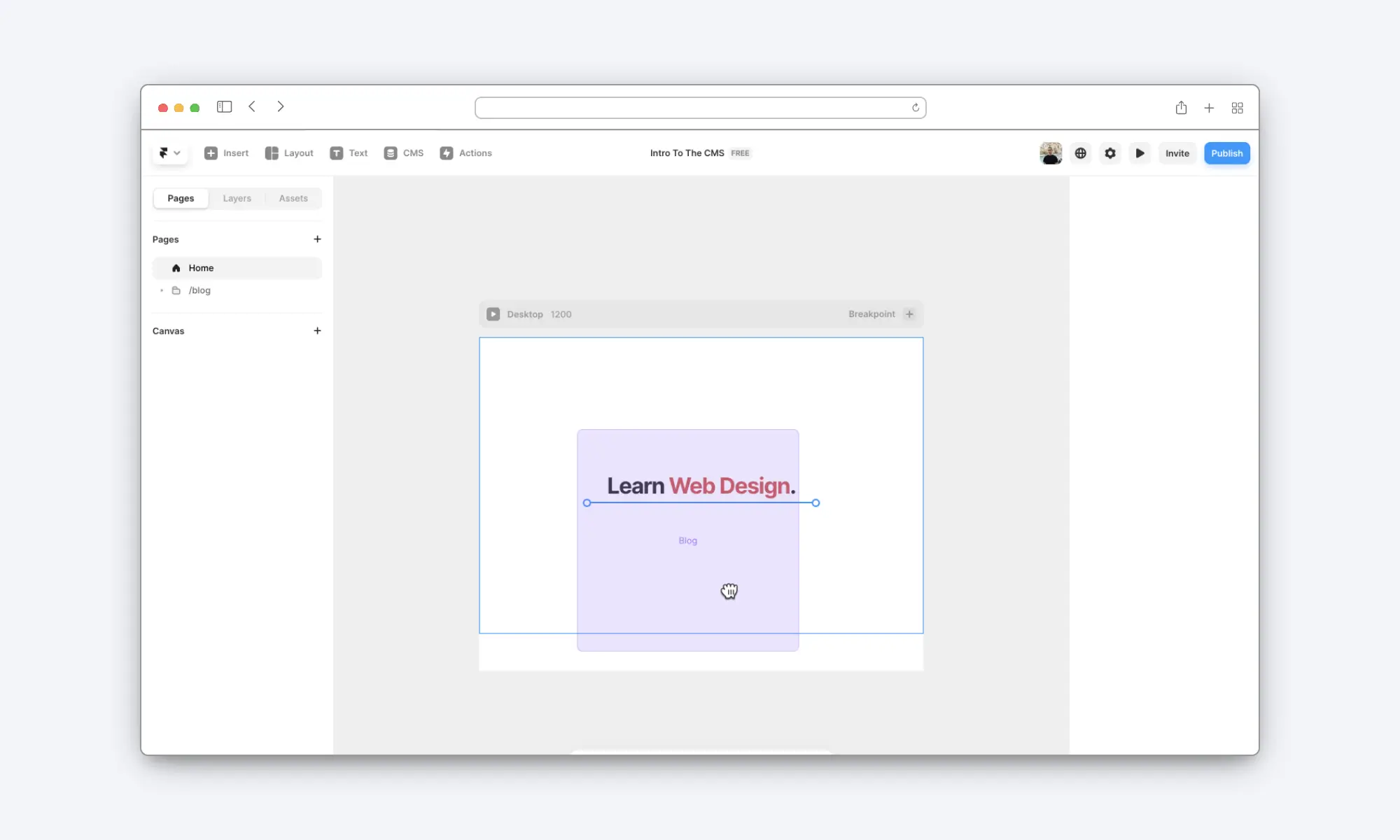Click the Invite button
This screenshot has width=1400, height=840.
click(x=1177, y=152)
